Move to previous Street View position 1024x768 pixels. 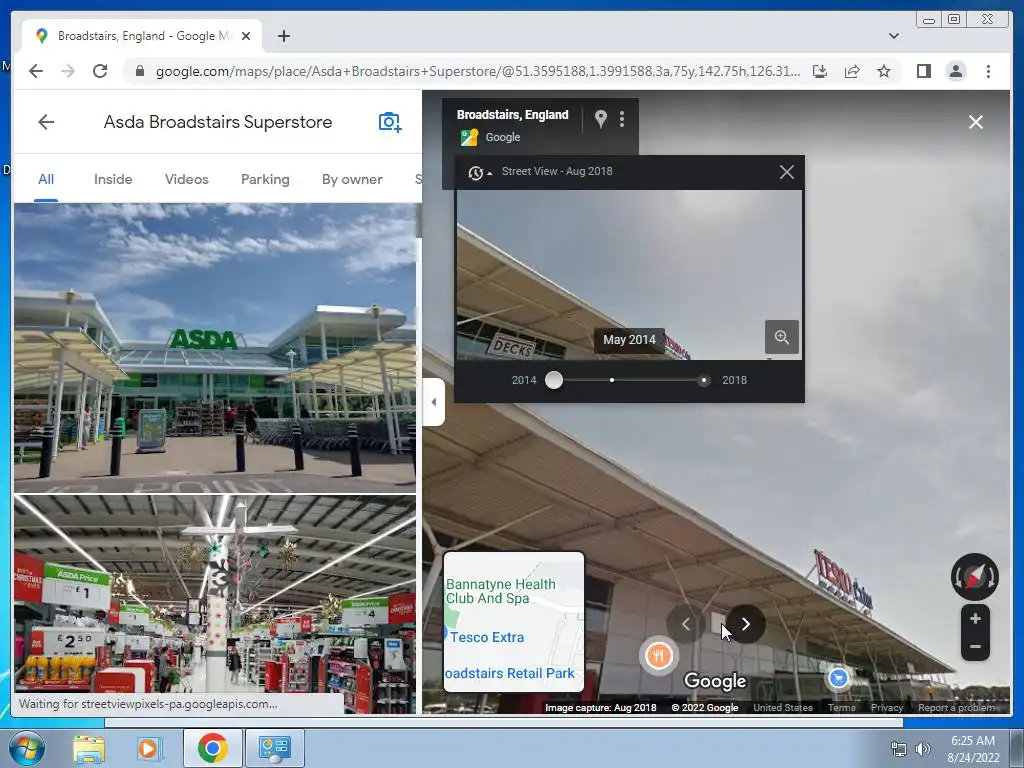click(x=685, y=624)
